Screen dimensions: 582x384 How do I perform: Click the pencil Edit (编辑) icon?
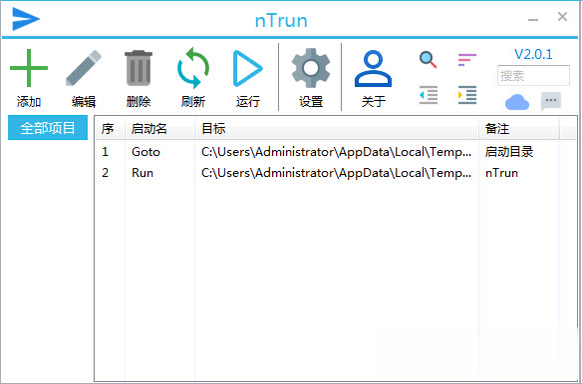point(84,68)
